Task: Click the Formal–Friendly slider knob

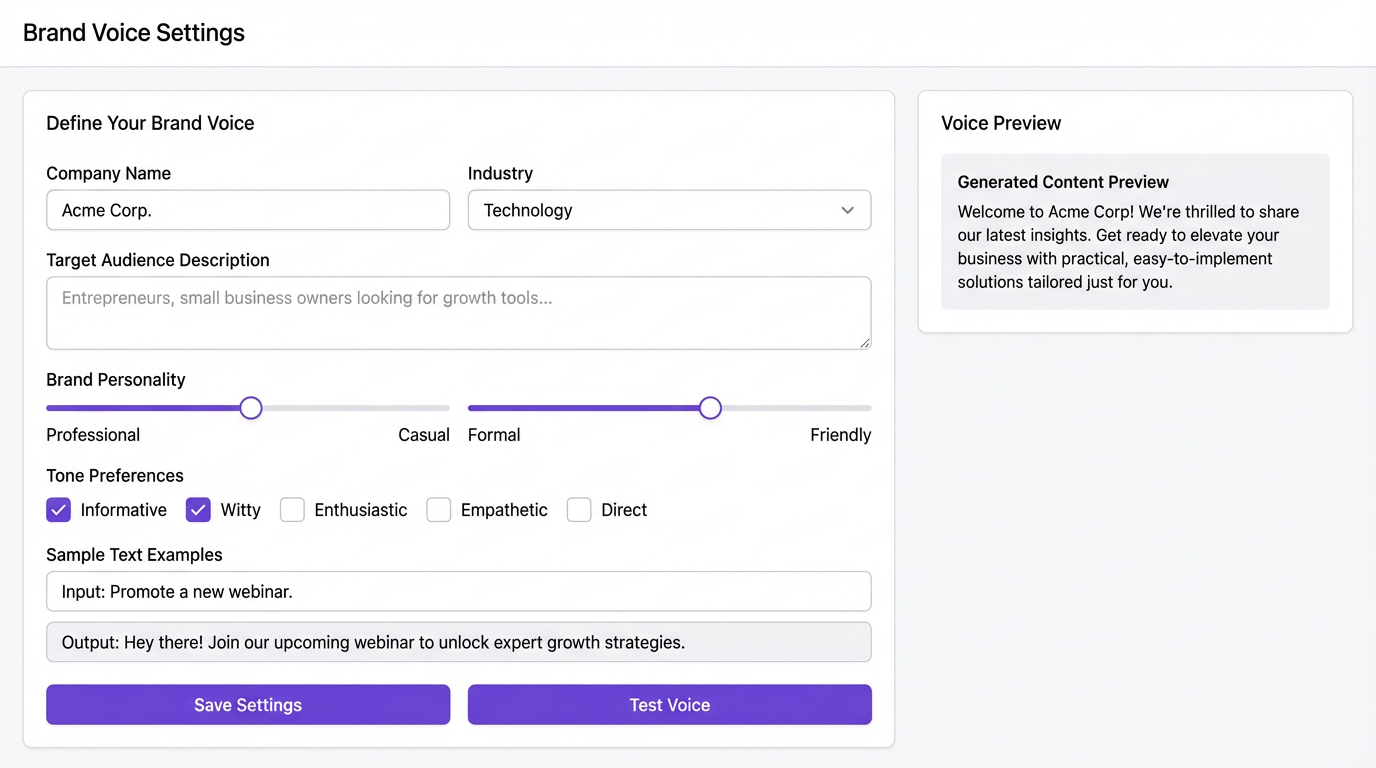Action: 710,408
